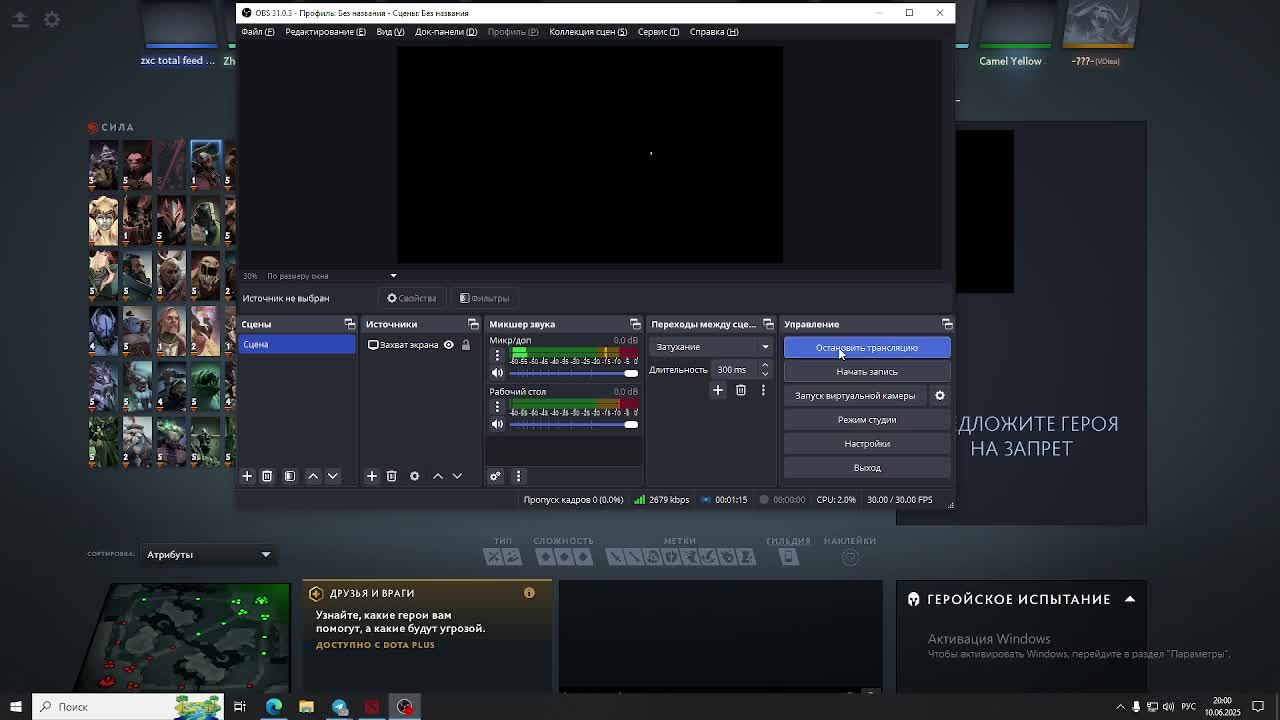The image size is (1280, 720).
Task: Open advanced audio properties gears icon
Action: (x=495, y=476)
